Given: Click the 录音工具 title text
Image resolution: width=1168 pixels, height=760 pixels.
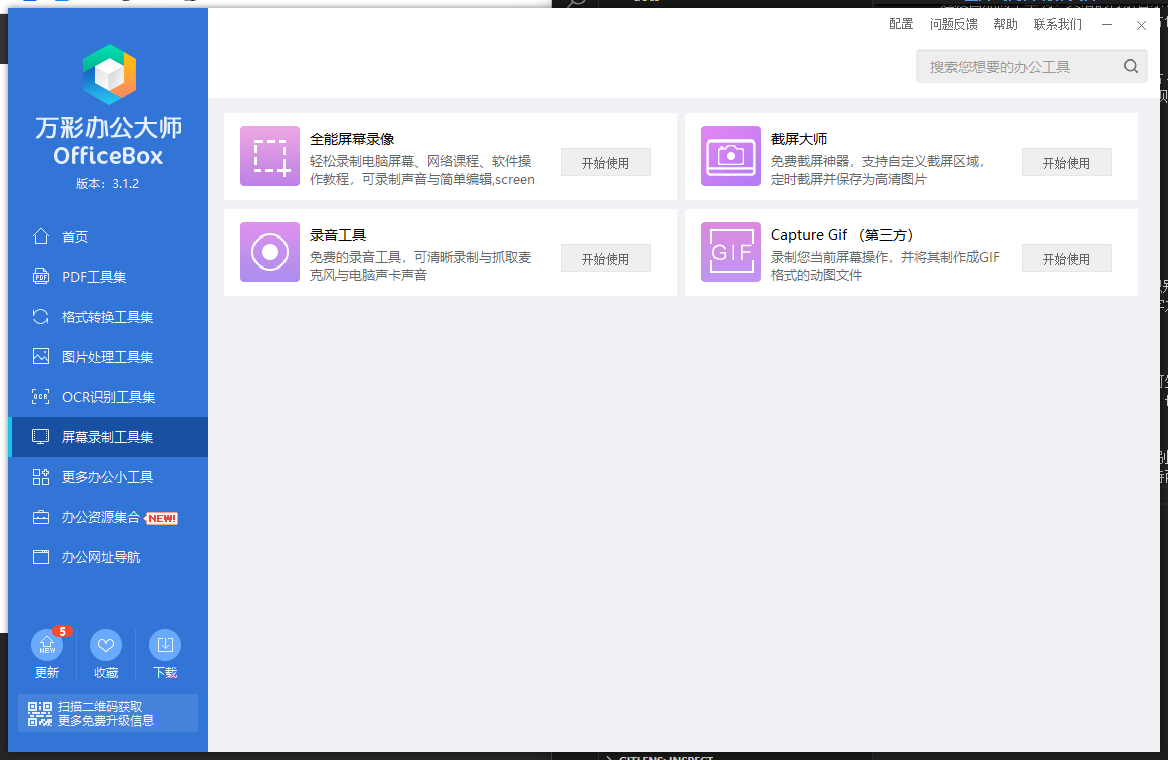Looking at the screenshot, I should coord(338,235).
